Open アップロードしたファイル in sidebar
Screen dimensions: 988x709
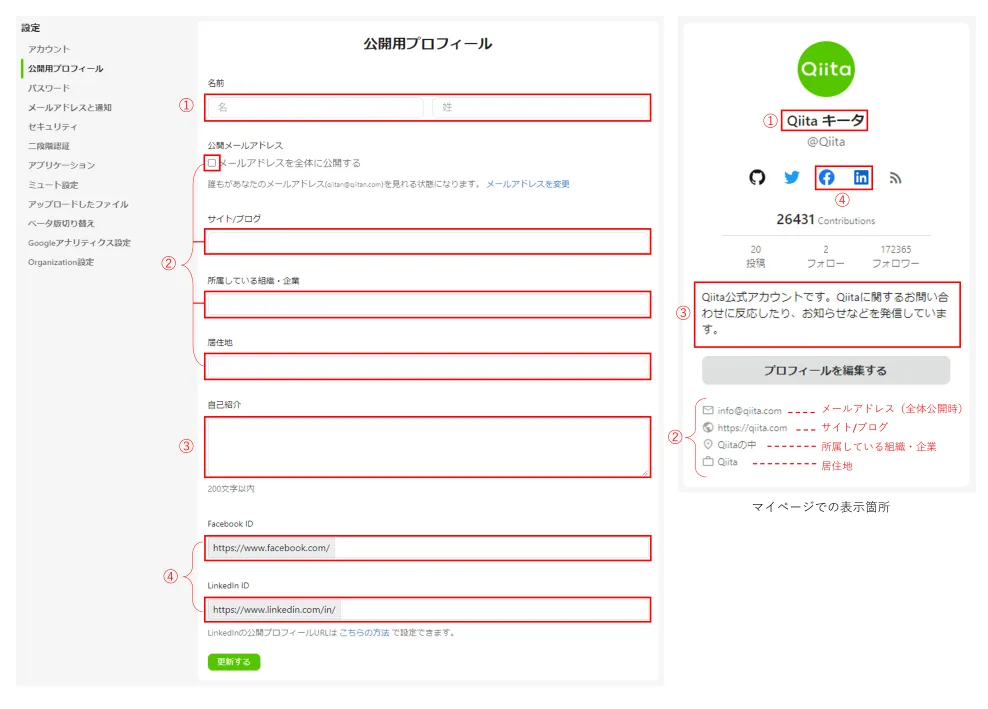click(78, 204)
